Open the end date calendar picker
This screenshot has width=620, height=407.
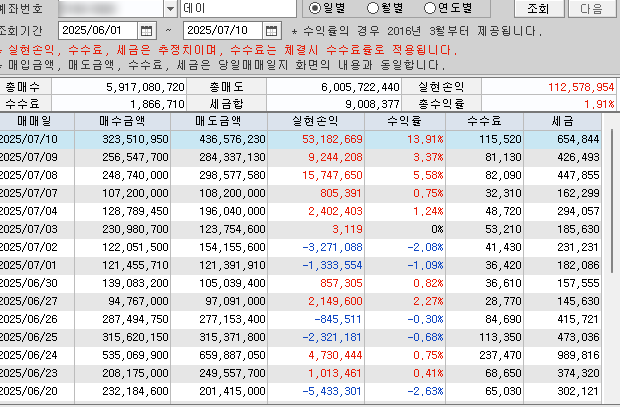tap(271, 31)
